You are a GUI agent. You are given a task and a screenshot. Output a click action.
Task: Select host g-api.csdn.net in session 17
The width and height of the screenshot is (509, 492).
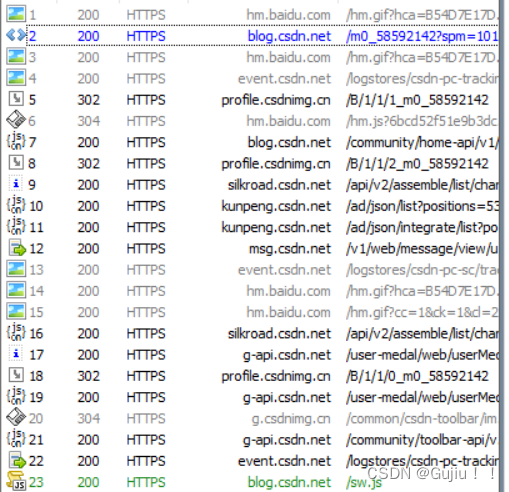[287, 355]
